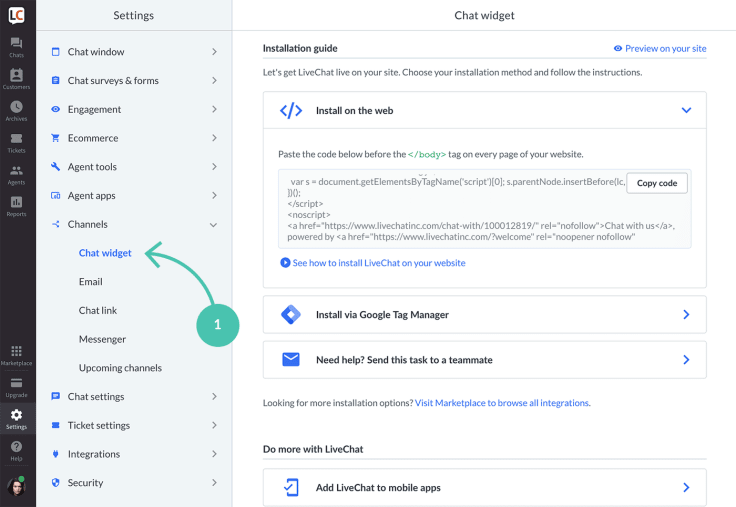This screenshot has height=507, width=736.
Task: Click Need help? Send this task label
Action: [x=404, y=360]
